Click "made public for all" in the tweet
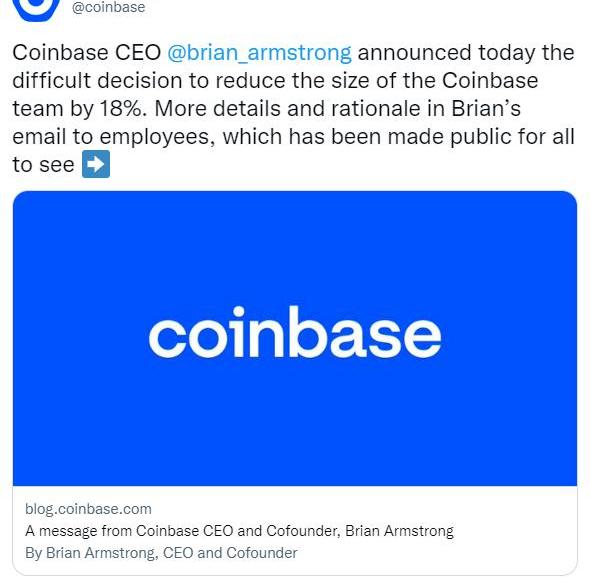This screenshot has height=586, width=591. click(x=481, y=136)
